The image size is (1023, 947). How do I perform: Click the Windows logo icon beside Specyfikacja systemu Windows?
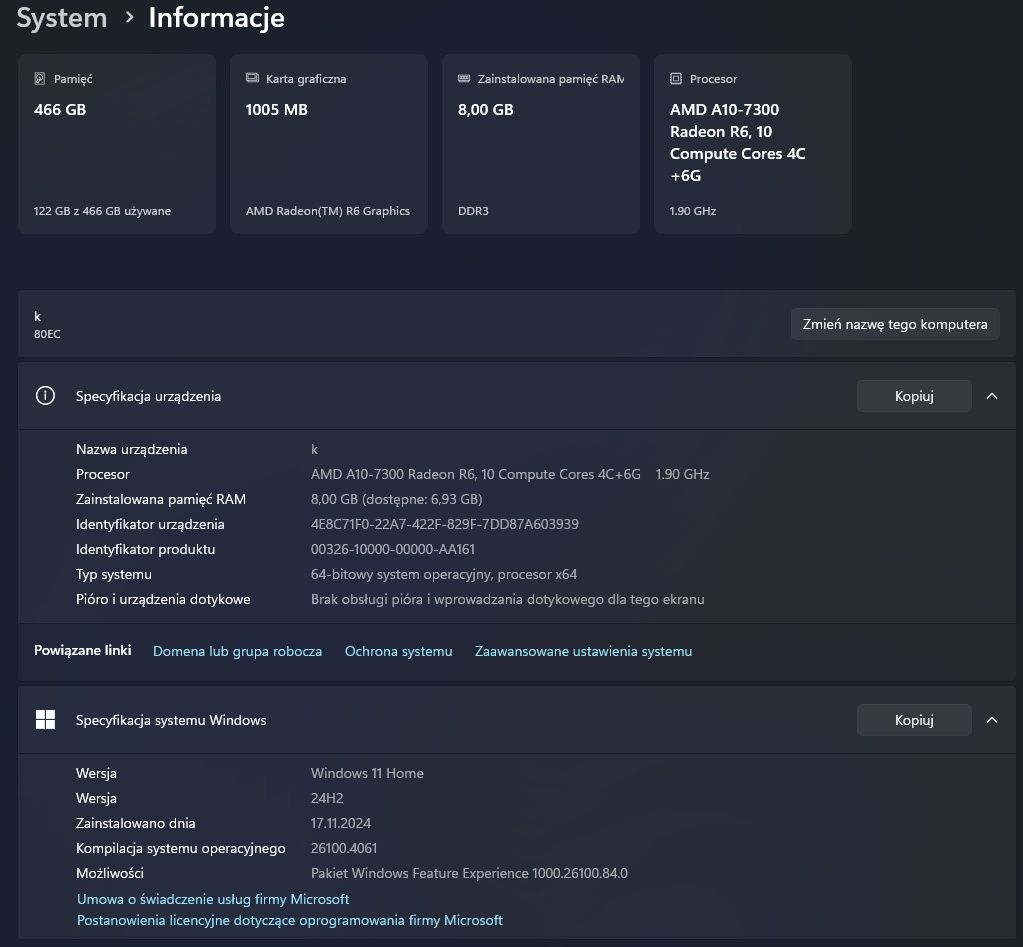[45, 719]
